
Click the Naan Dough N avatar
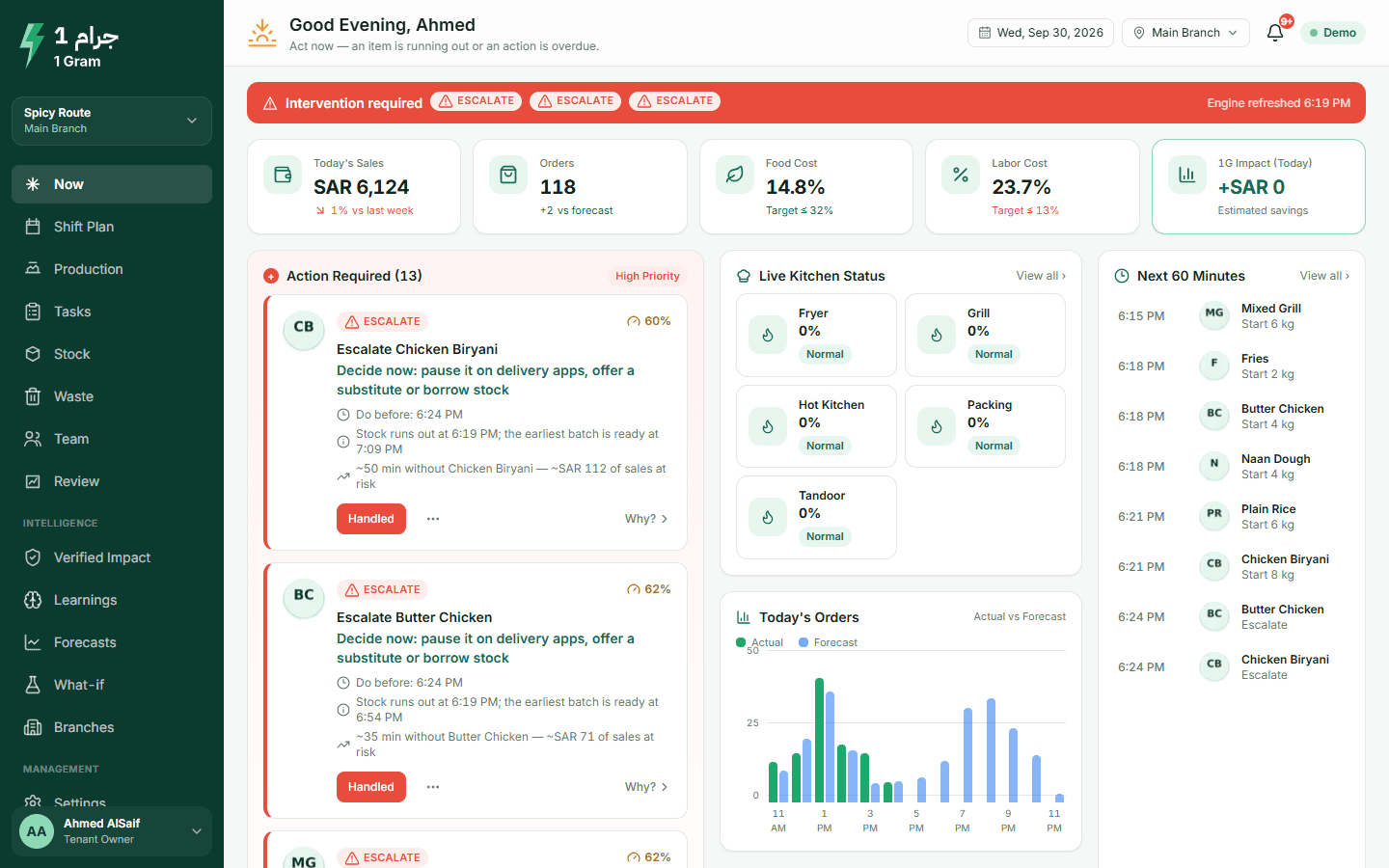point(1214,464)
